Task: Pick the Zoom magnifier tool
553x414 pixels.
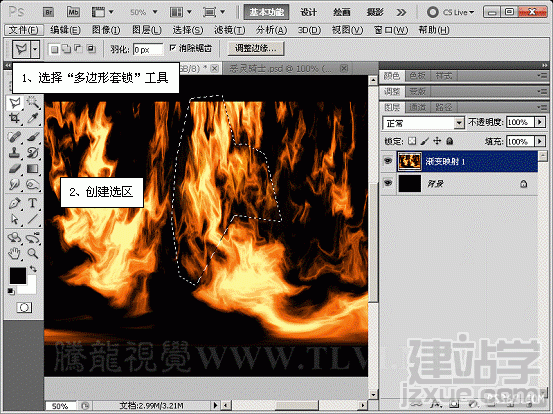Action: click(32, 253)
